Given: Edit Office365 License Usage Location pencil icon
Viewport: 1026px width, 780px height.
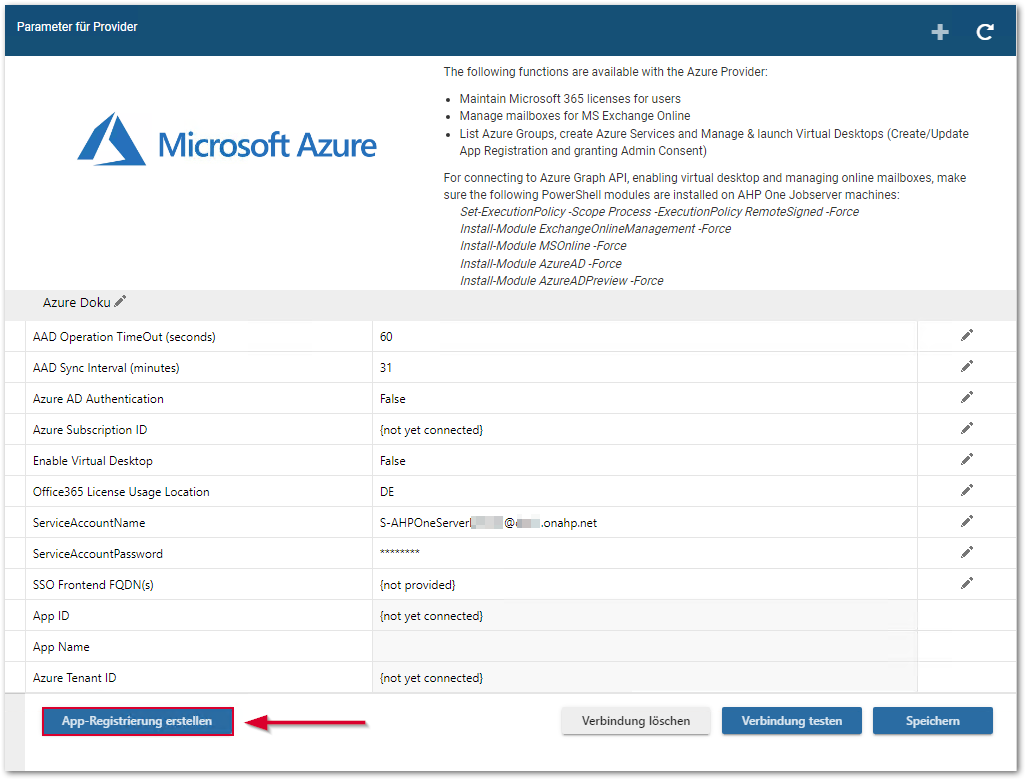Looking at the screenshot, I should click(x=966, y=490).
